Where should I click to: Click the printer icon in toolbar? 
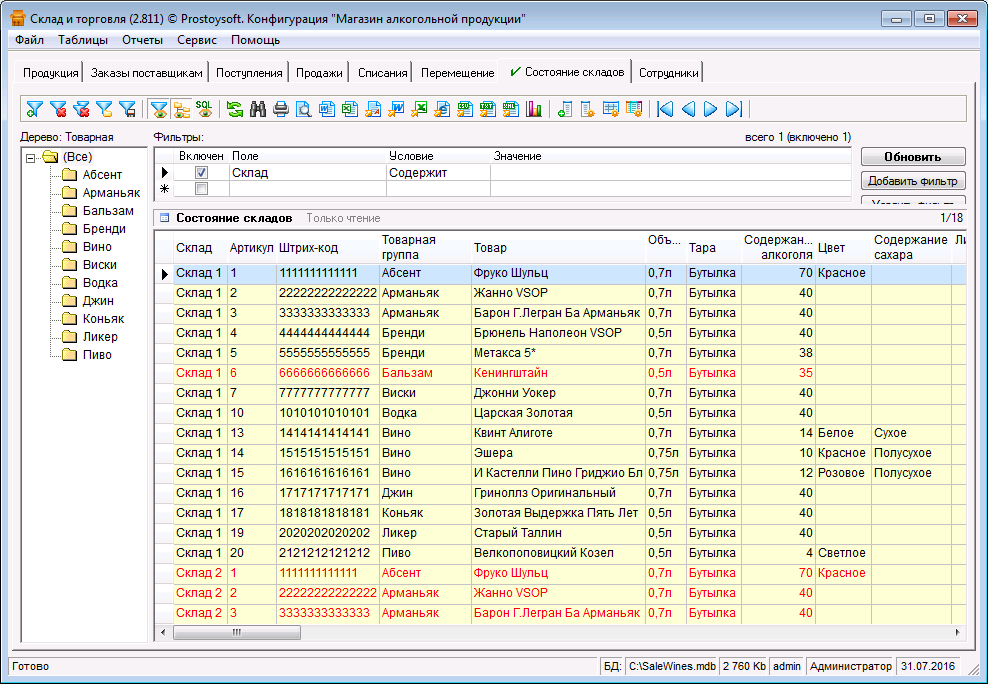point(281,109)
